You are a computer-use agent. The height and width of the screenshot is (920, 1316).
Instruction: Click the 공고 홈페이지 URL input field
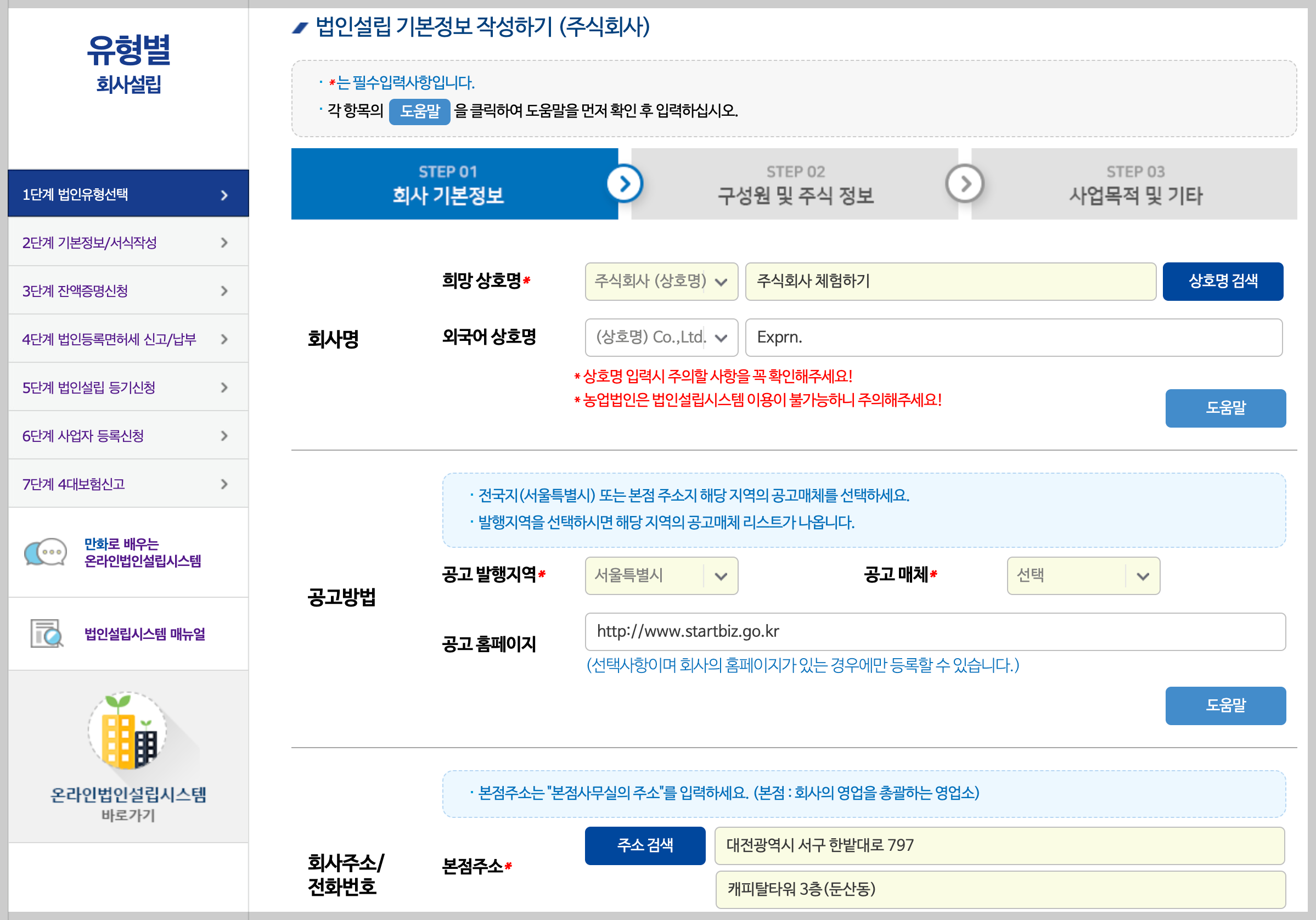coord(934,632)
